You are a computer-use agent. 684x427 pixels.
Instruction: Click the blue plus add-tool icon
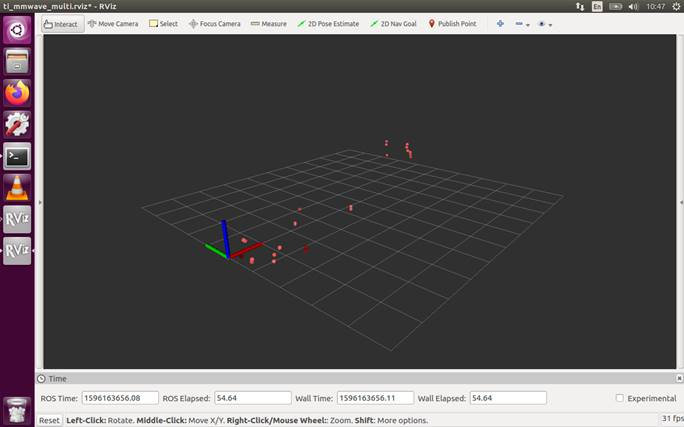point(500,24)
